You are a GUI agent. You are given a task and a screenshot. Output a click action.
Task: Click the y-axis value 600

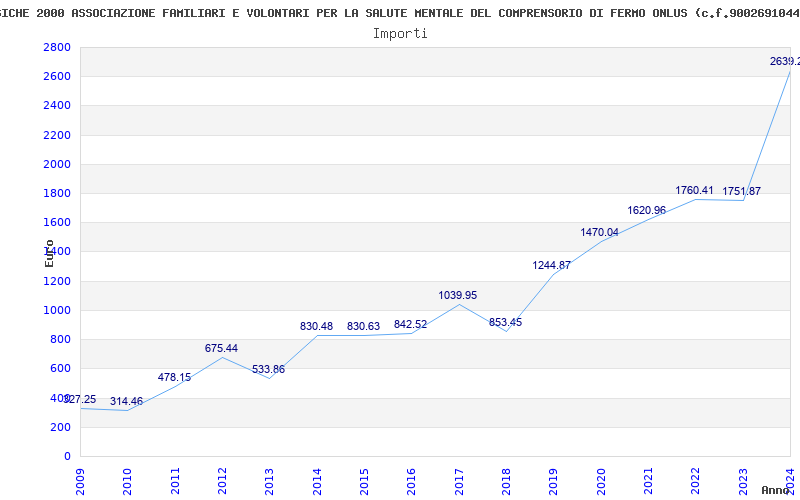tap(60, 368)
